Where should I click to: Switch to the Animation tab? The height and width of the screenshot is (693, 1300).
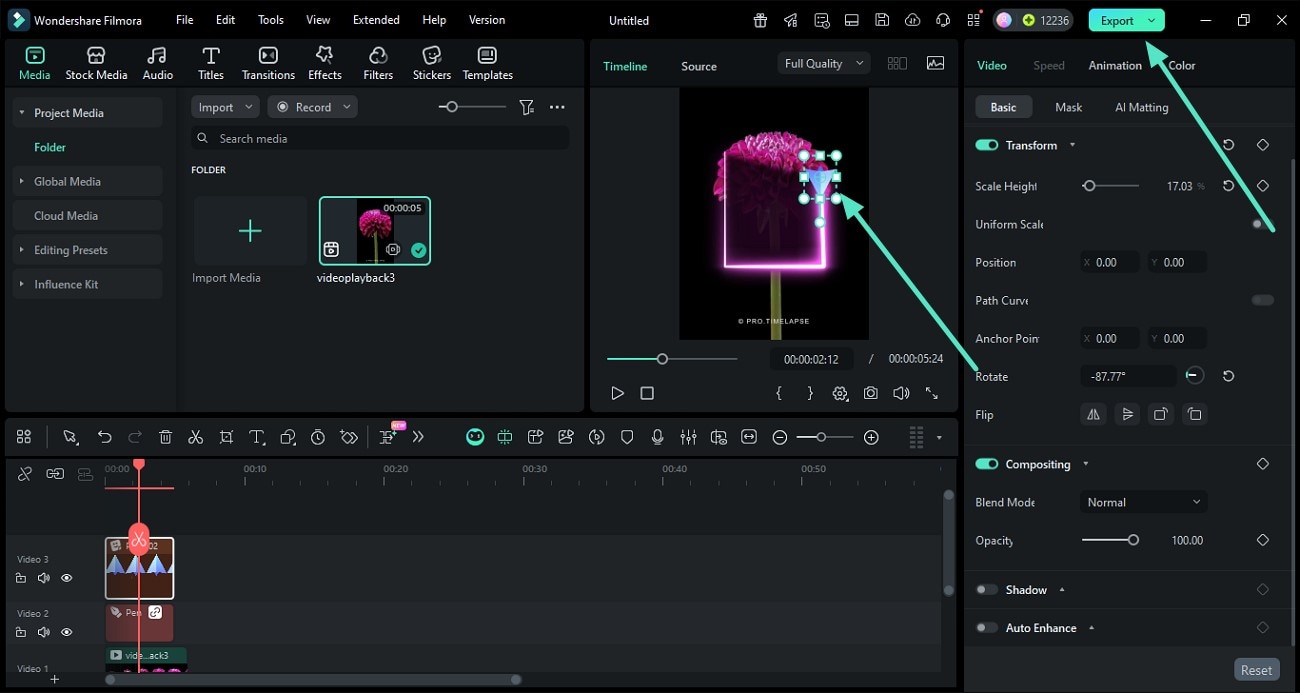pyautogui.click(x=1114, y=65)
